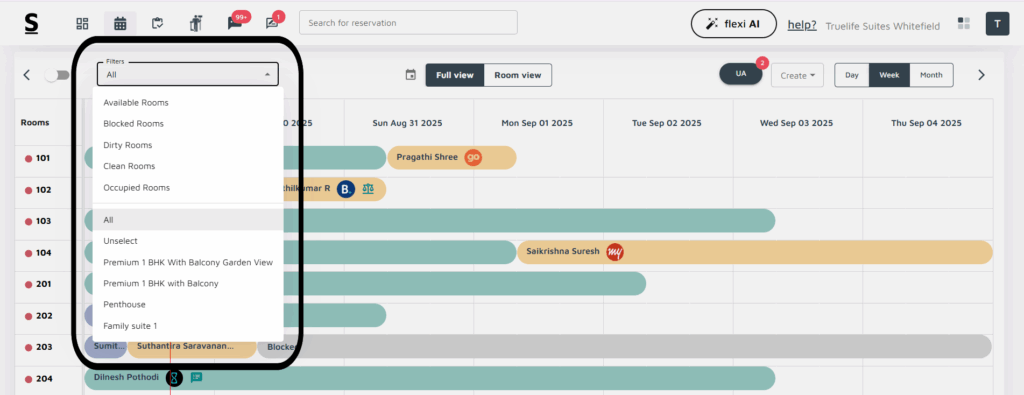Click room 202 label
This screenshot has width=1024, height=395.
coord(44,316)
